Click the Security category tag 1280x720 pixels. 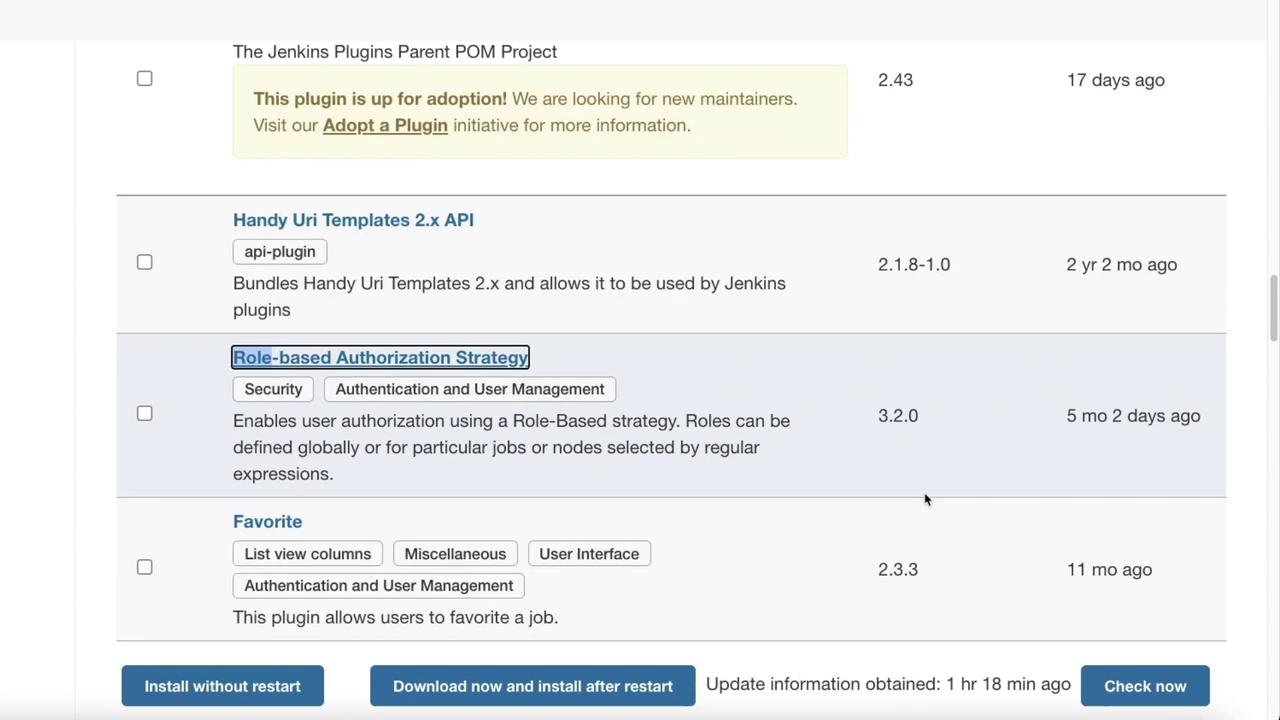(273, 389)
